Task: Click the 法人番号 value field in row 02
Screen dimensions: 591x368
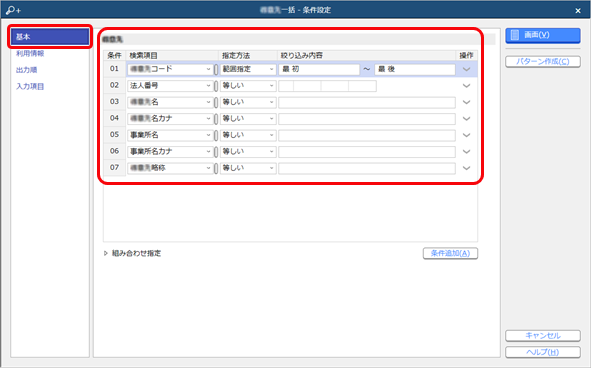Action: 327,86
